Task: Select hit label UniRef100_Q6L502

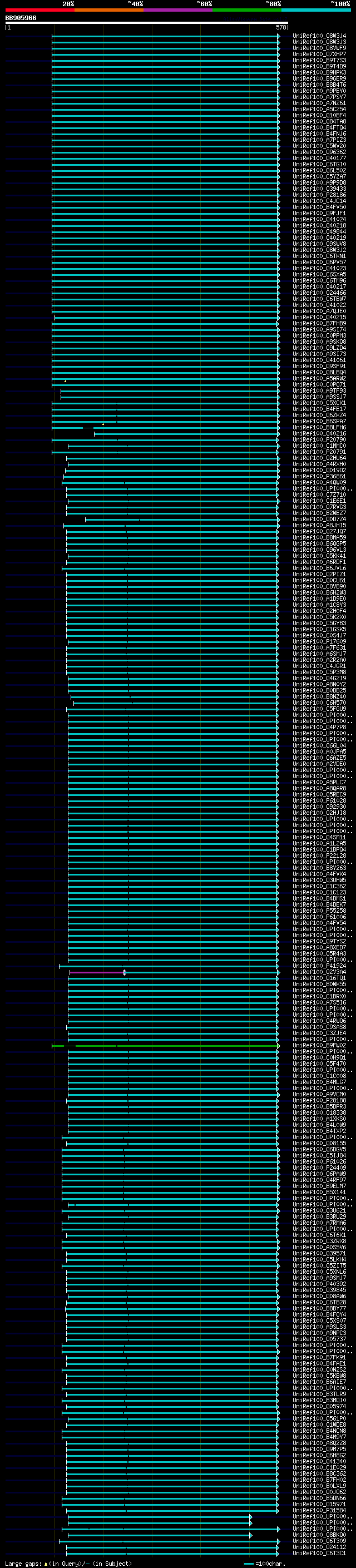Action: tap(319, 170)
